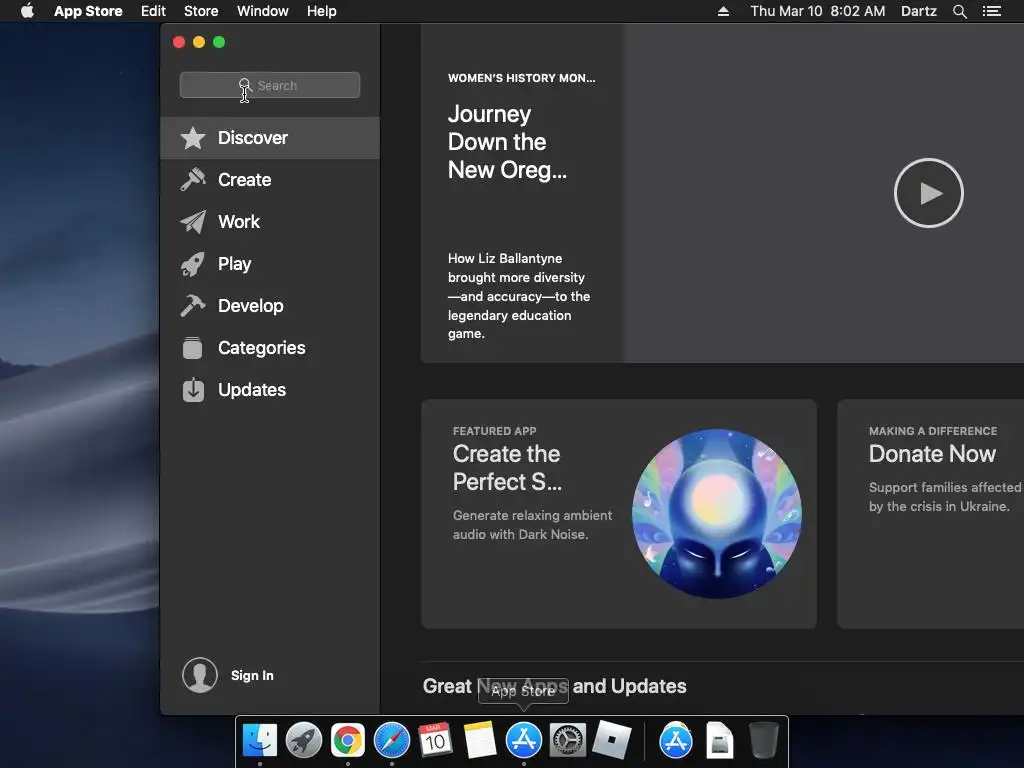Open the Create the Perfect S... featured card
This screenshot has width=1024, height=768.
618,514
